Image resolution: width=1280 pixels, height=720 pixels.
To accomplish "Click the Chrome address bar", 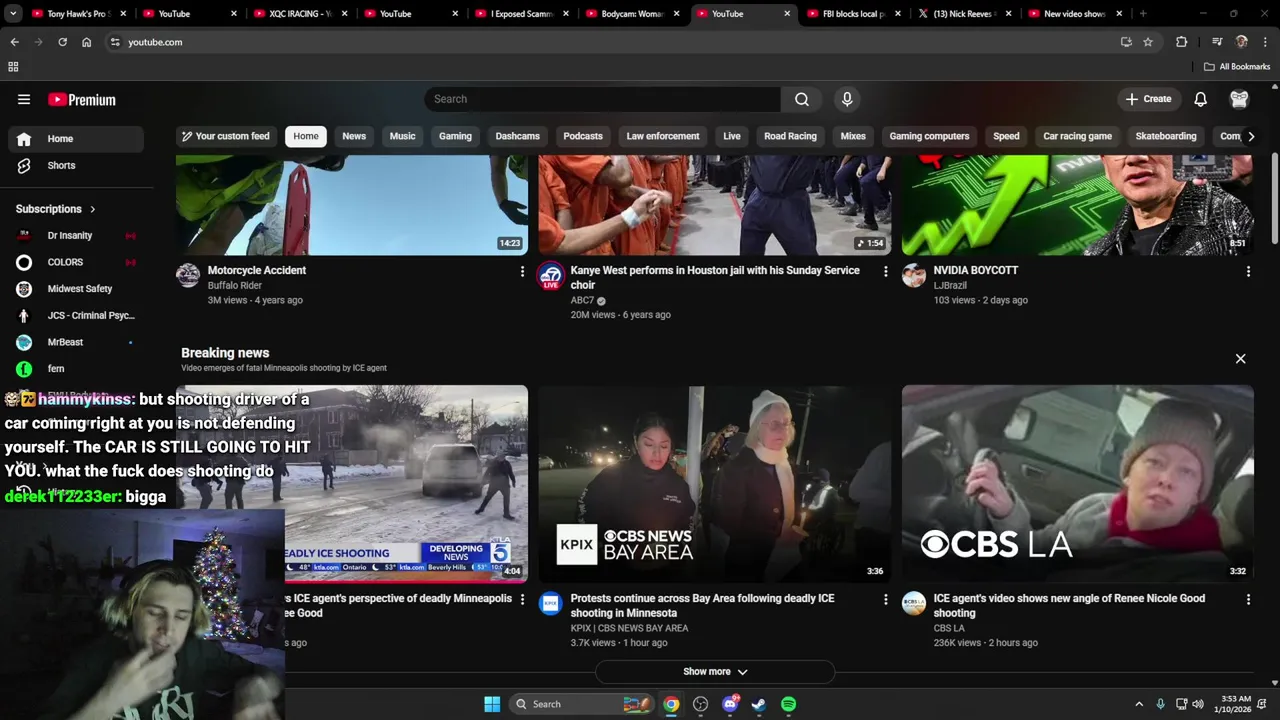I will pyautogui.click(x=610, y=42).
